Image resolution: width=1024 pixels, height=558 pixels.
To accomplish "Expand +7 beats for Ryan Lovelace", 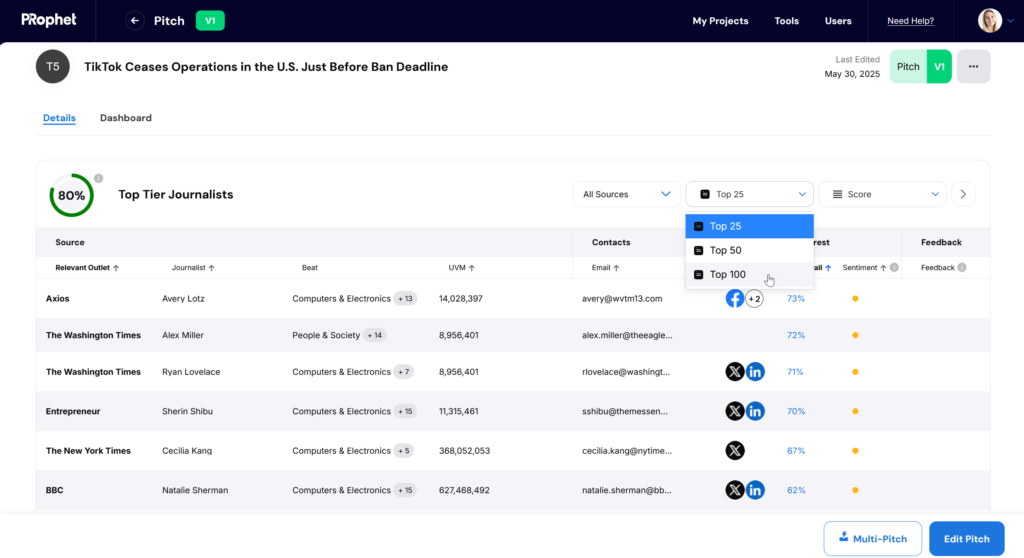I will pos(404,372).
